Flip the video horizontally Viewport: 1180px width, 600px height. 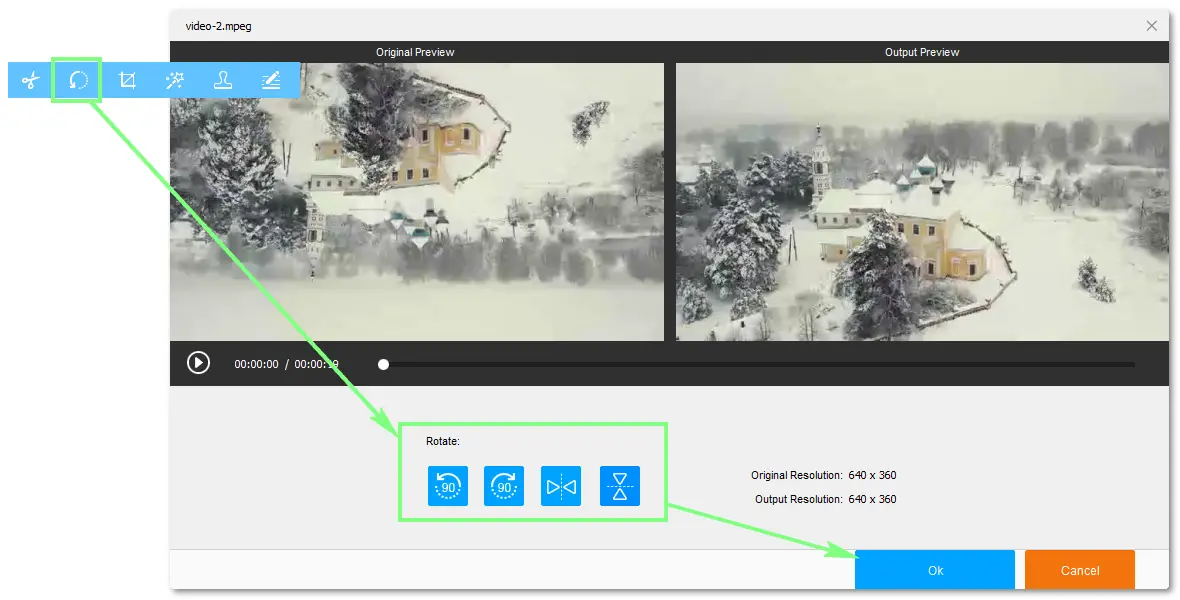tap(561, 487)
